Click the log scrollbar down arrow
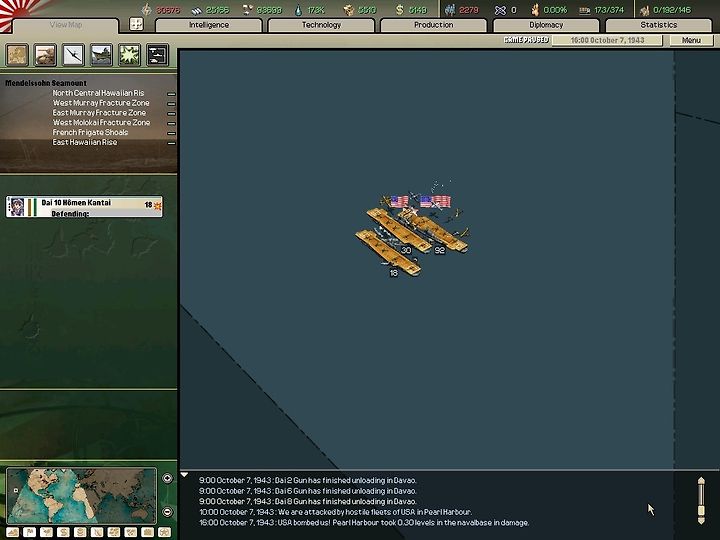Viewport: 720px width, 540px height. [701, 520]
